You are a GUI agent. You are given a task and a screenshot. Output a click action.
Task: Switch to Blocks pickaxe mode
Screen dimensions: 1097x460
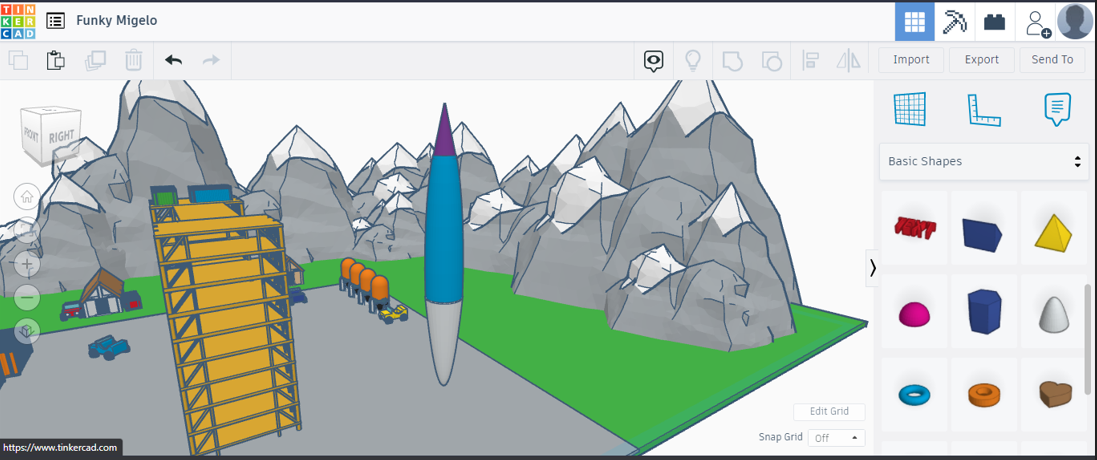click(954, 22)
